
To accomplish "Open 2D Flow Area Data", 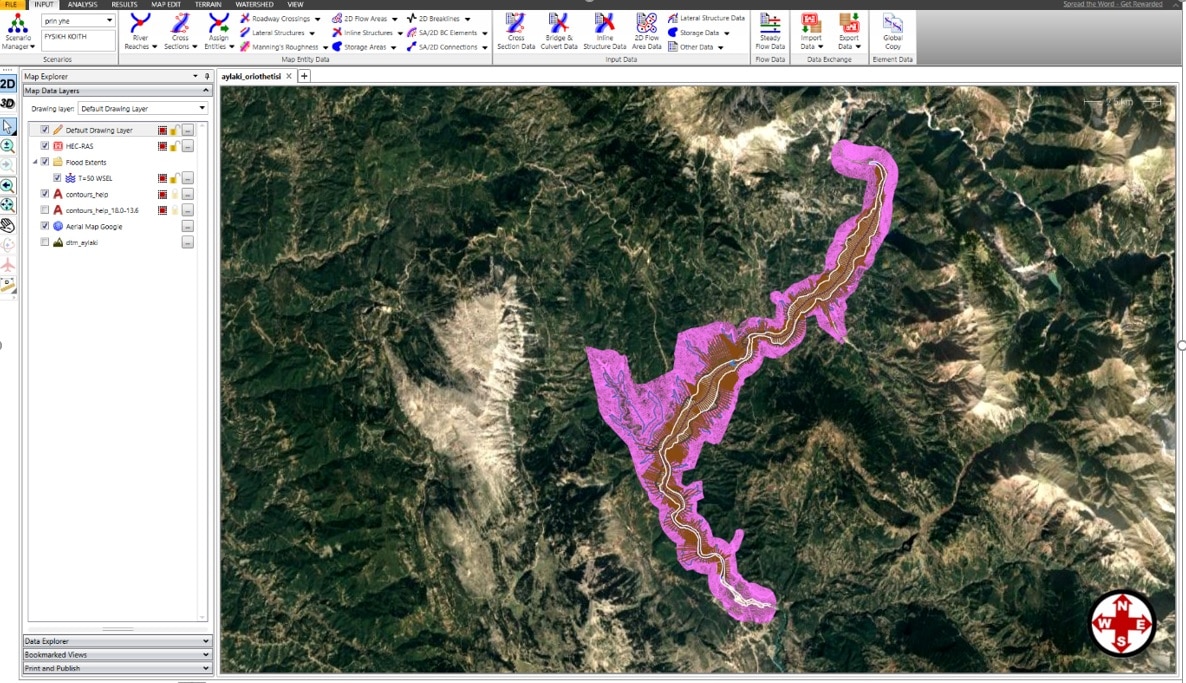I will (647, 32).
